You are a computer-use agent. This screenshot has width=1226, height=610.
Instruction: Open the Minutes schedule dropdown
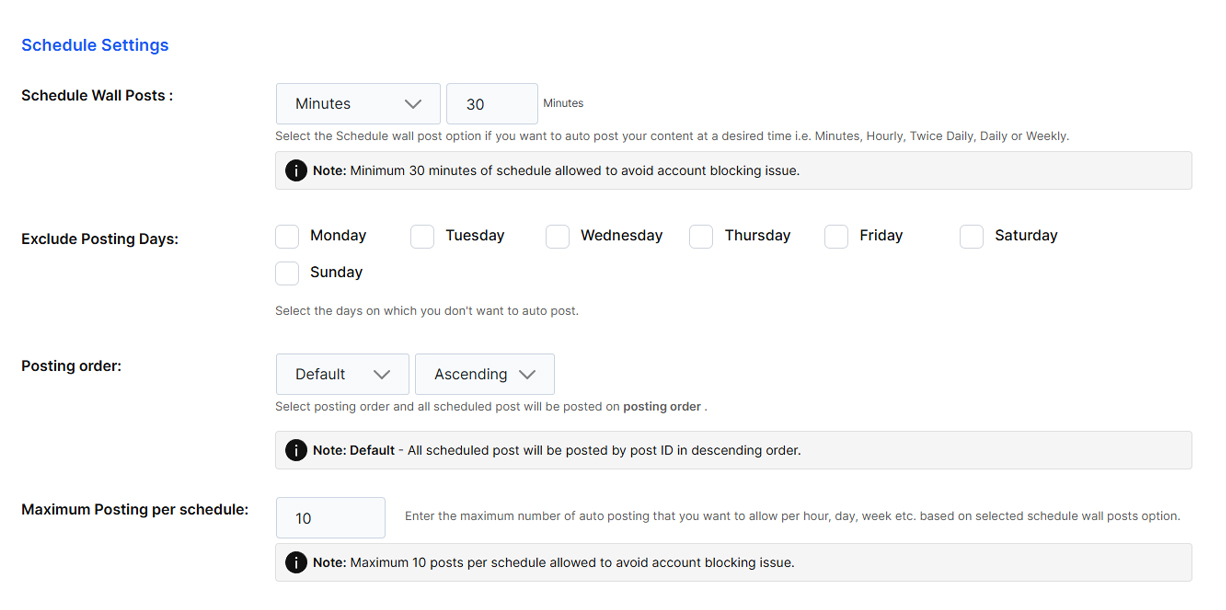pos(358,104)
